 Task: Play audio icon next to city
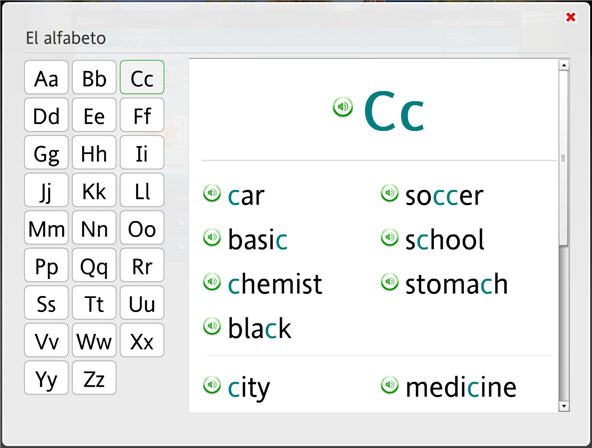coord(212,385)
